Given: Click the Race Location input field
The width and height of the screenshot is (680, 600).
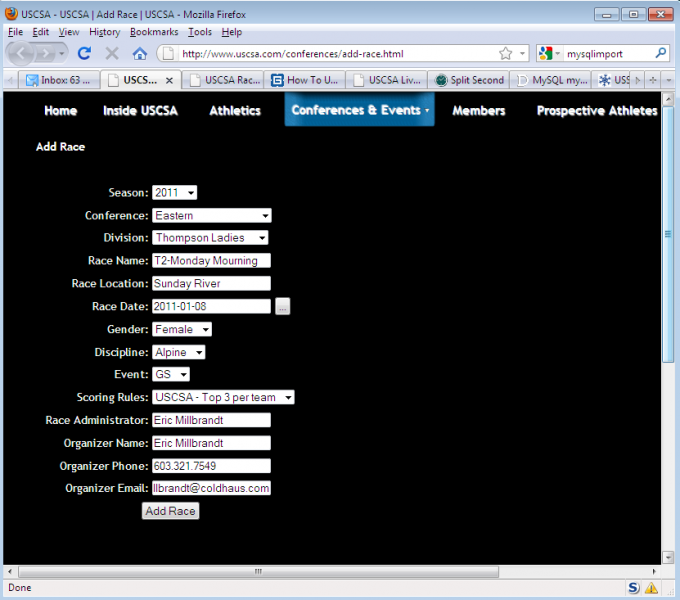Looking at the screenshot, I should point(211,284).
